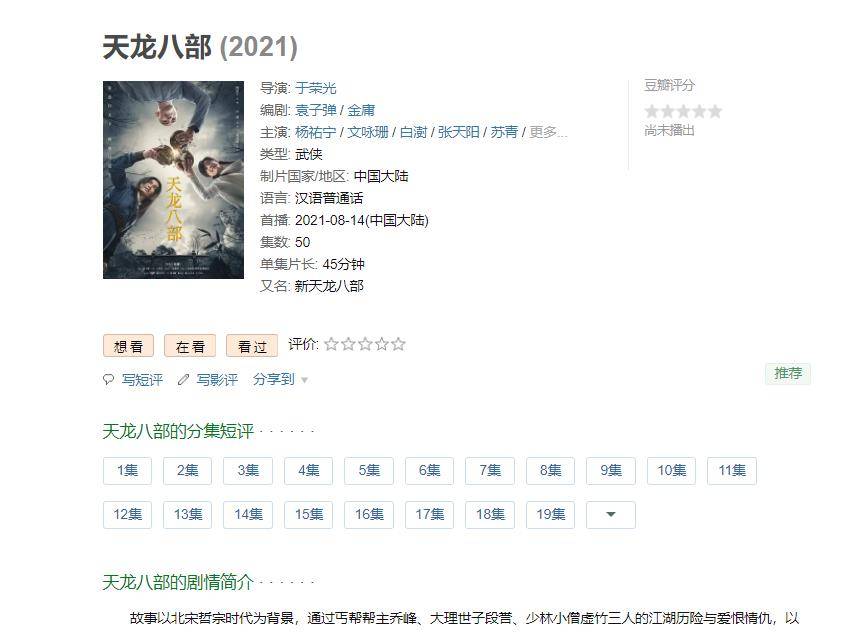Click the pencil icon beside 写影评
This screenshot has height=633, width=856.
click(183, 380)
